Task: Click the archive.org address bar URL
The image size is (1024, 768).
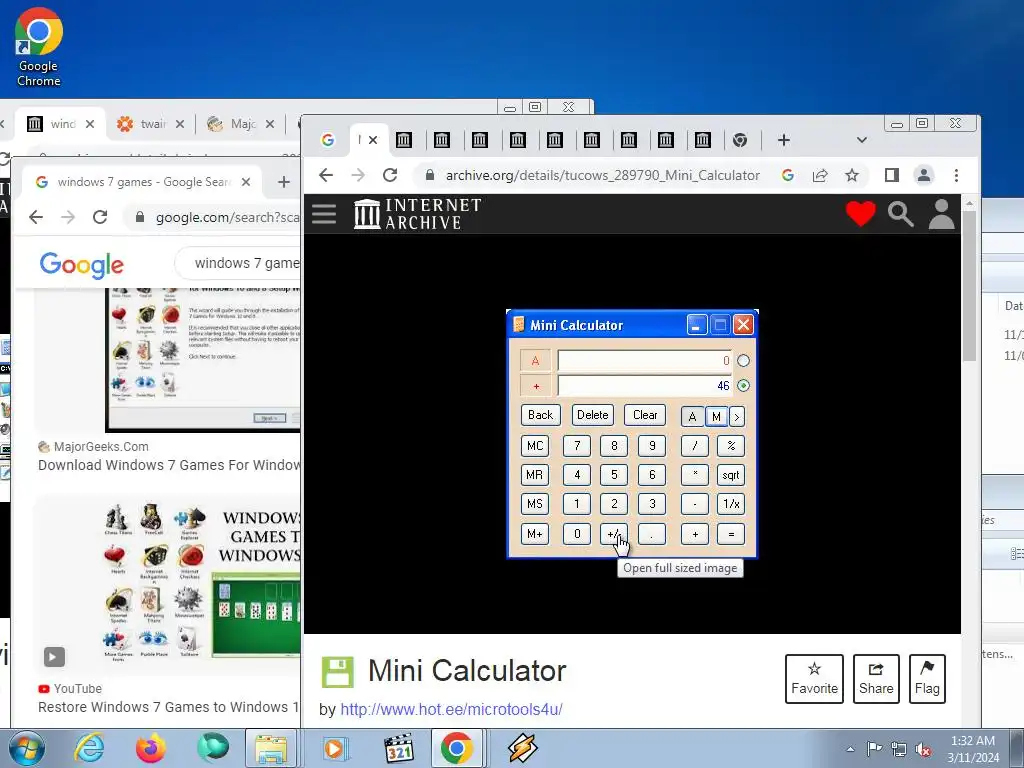Action: point(602,175)
